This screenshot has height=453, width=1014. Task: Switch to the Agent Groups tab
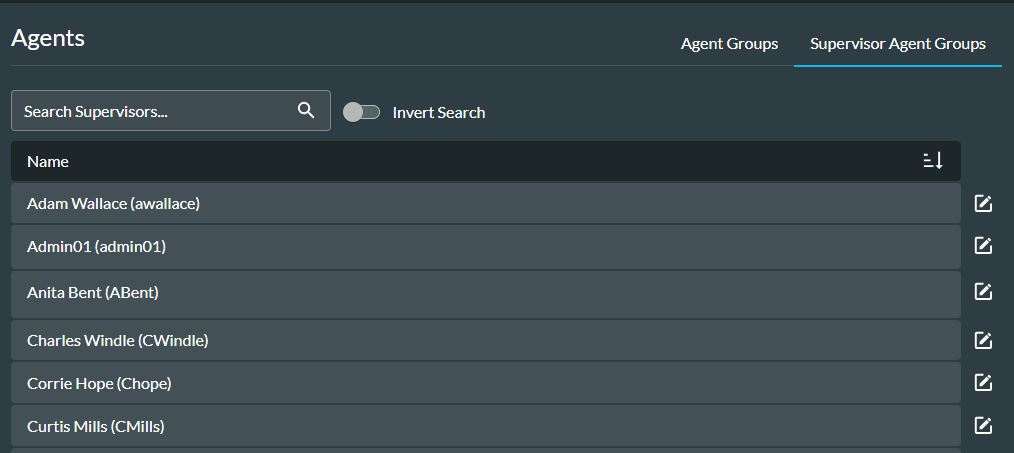[x=729, y=44]
